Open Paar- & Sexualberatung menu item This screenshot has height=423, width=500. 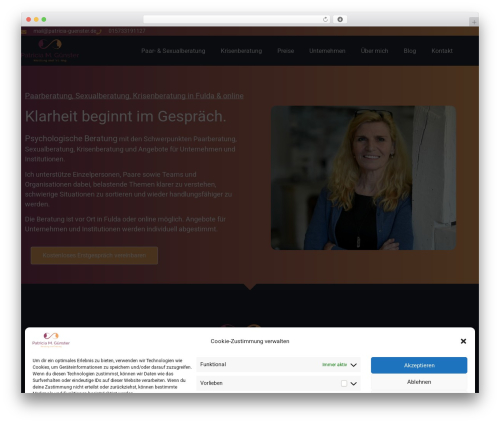[173, 51]
